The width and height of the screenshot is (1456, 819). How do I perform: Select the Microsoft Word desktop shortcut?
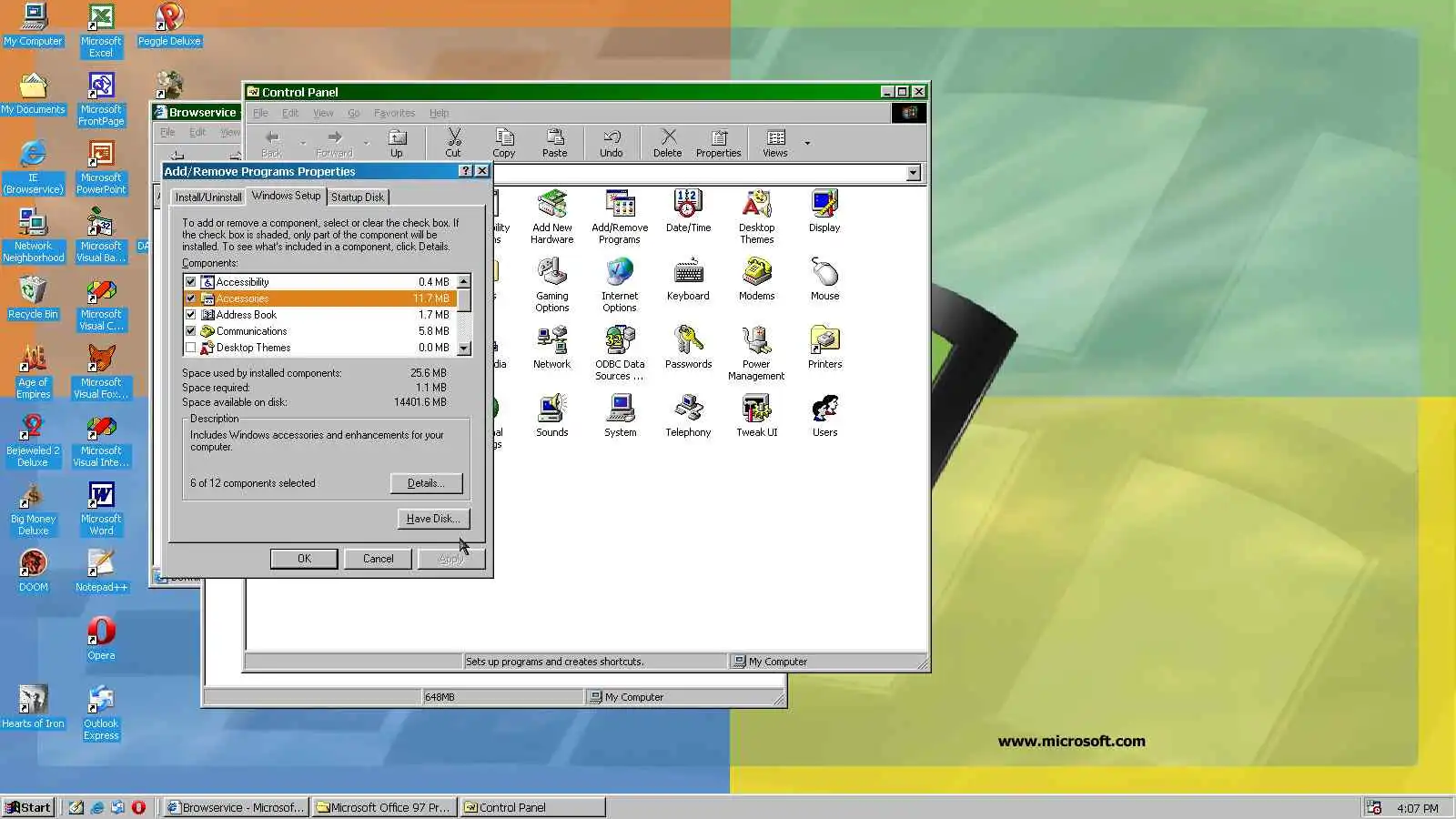(x=101, y=508)
